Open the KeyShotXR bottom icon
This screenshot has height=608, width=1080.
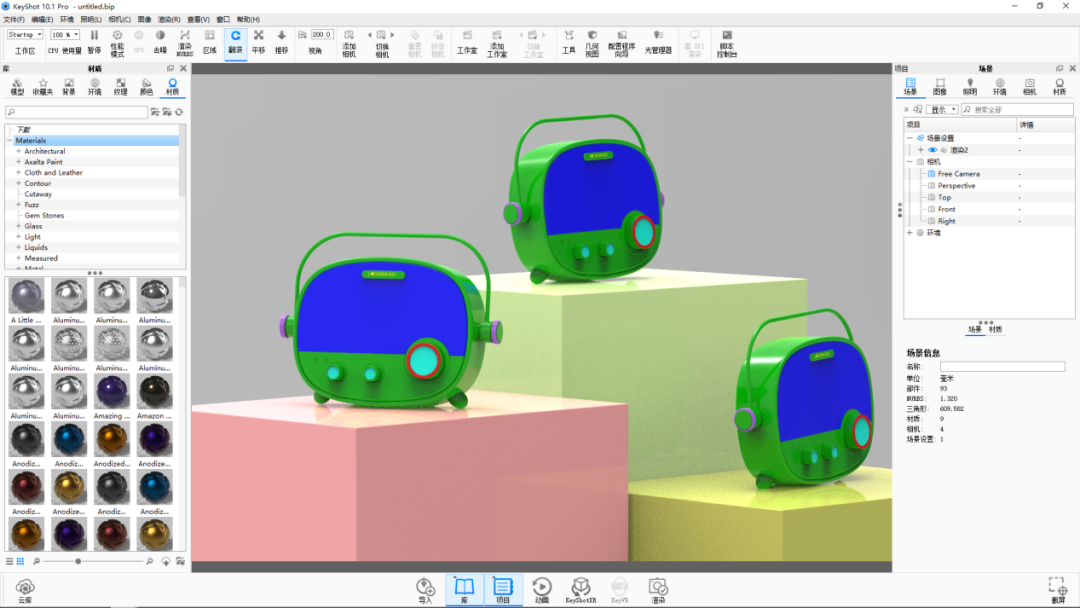[x=581, y=591]
